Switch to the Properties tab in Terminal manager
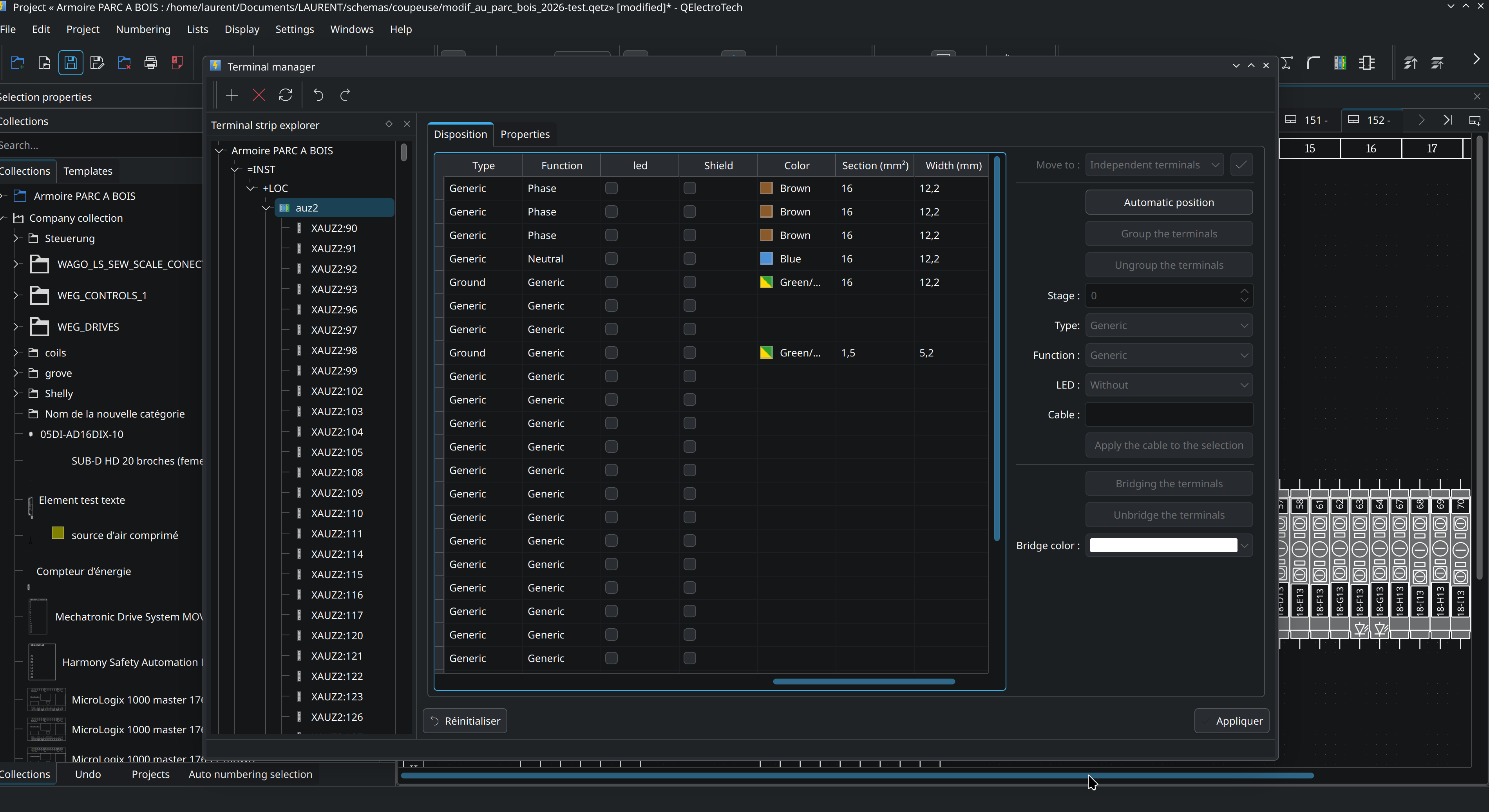The height and width of the screenshot is (812, 1489). (525, 134)
